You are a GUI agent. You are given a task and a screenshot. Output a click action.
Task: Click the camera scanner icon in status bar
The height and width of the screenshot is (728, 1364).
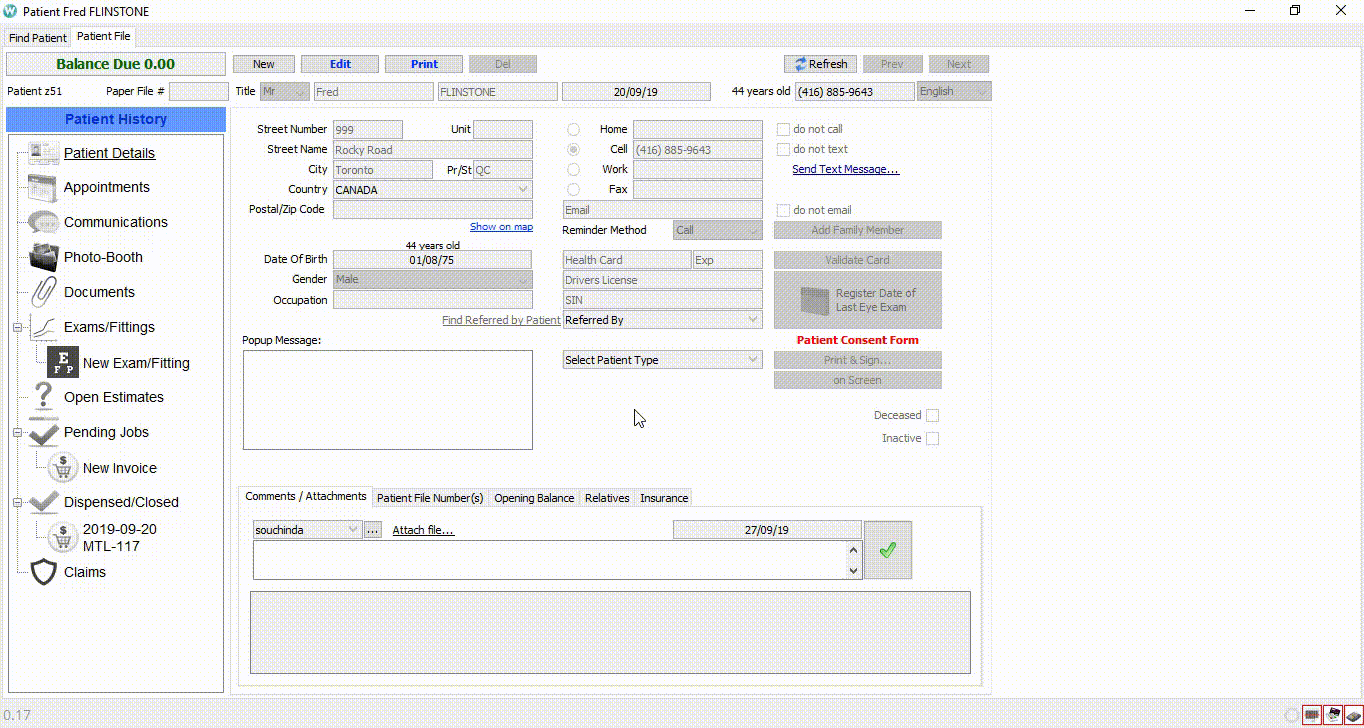(1332, 714)
